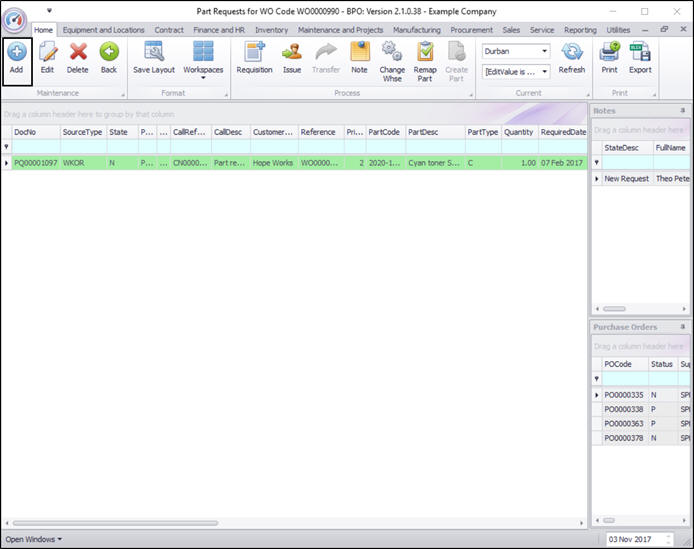The height and width of the screenshot is (549, 694).
Task: Click the Print icon
Action: (x=609, y=51)
